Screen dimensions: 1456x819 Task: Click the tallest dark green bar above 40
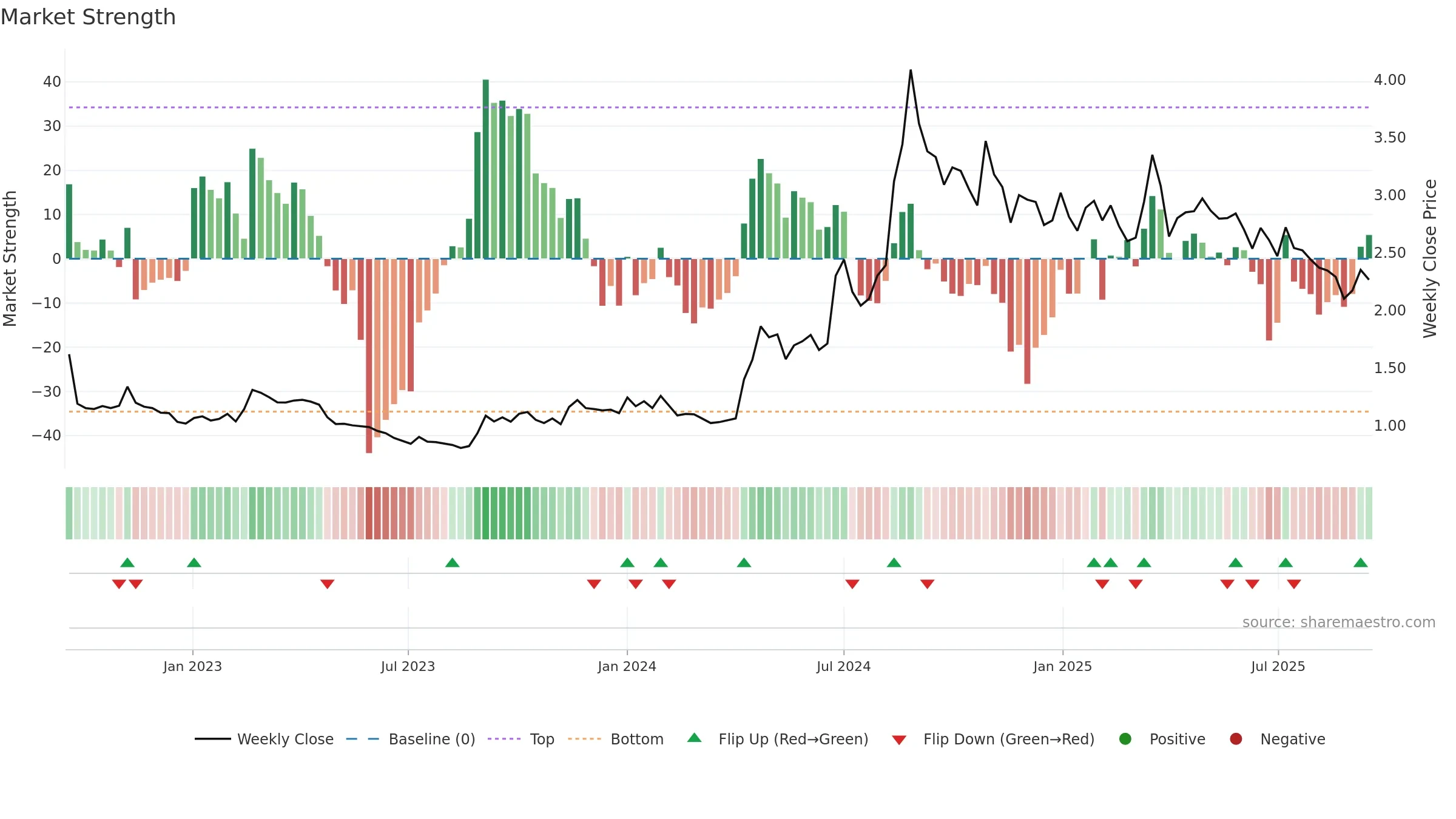pyautogui.click(x=486, y=169)
